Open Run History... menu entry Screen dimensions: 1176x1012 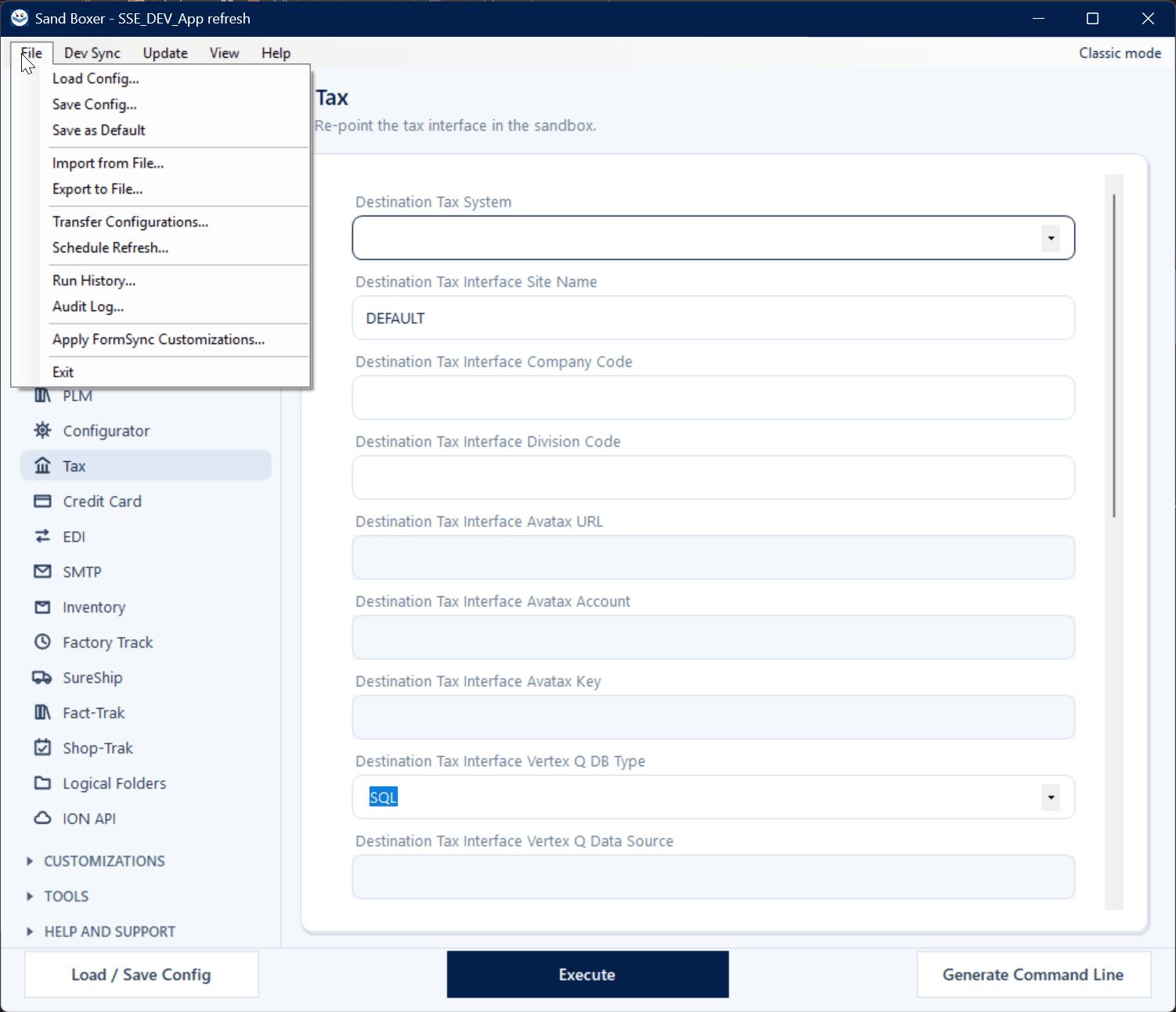[x=161, y=280]
